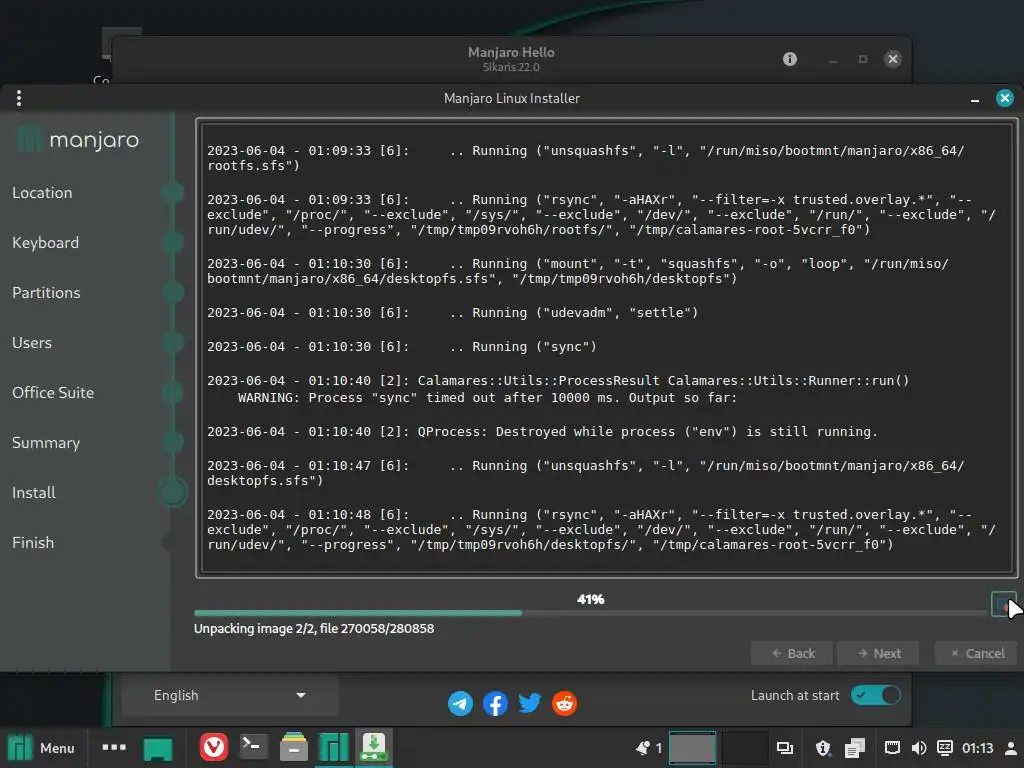The height and width of the screenshot is (768, 1024).
Task: Open the security shield tray icon
Action: point(824,748)
